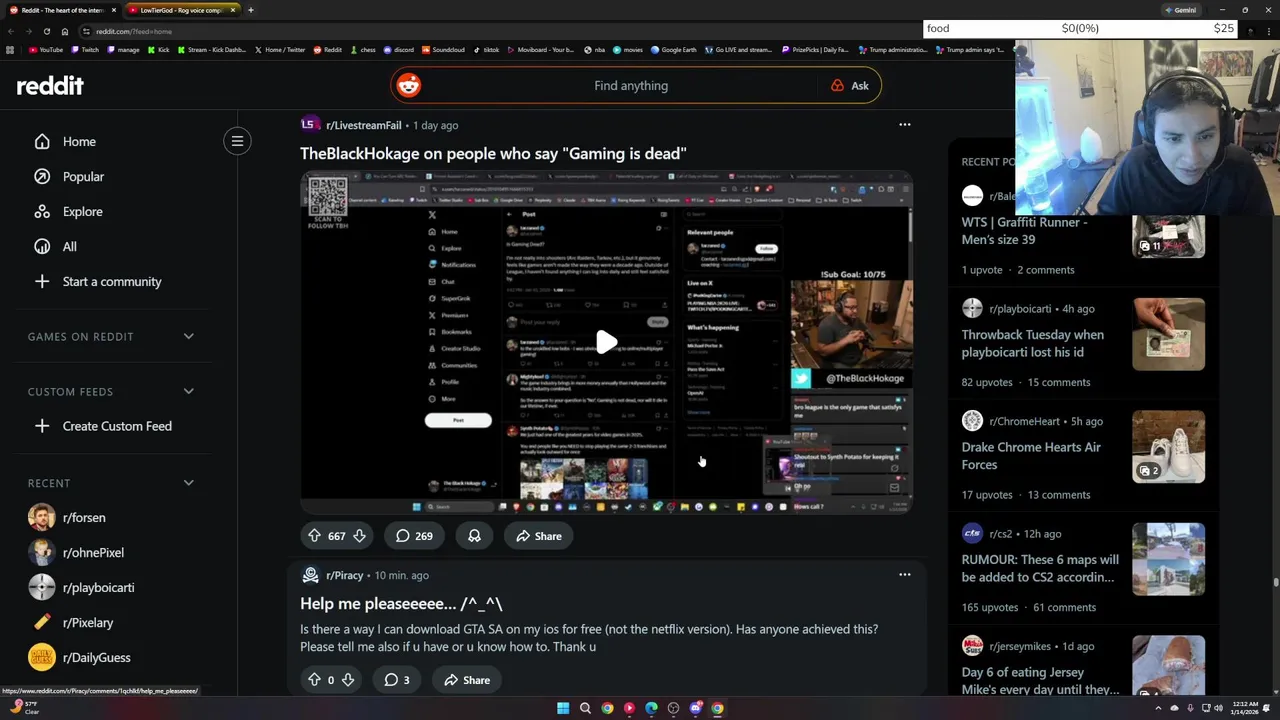Open RUMOUR 6 maps CS2 post
This screenshot has height=720, width=1280.
tap(1040, 569)
